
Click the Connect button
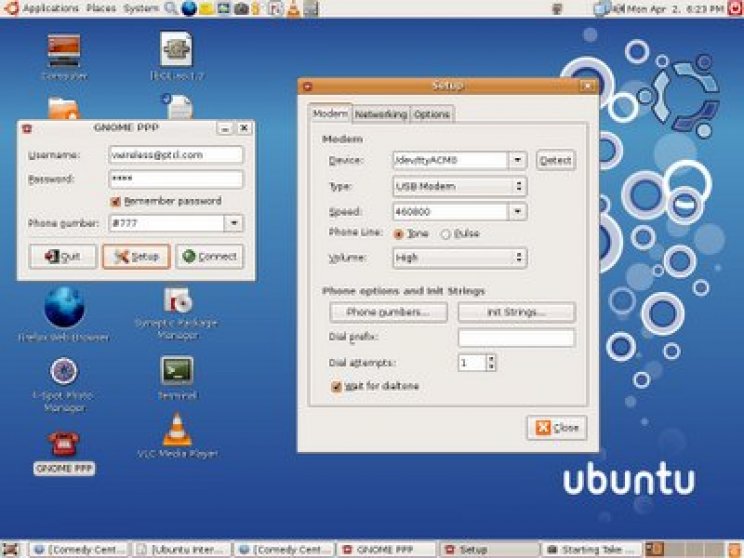210,257
